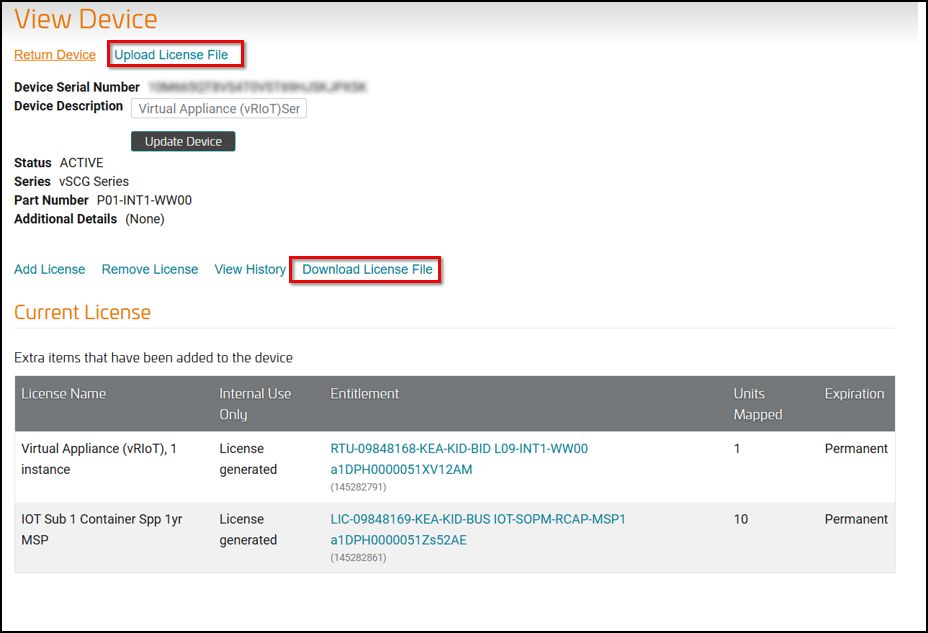The height and width of the screenshot is (633, 928).
Task: Open the Add License link
Action: [50, 269]
